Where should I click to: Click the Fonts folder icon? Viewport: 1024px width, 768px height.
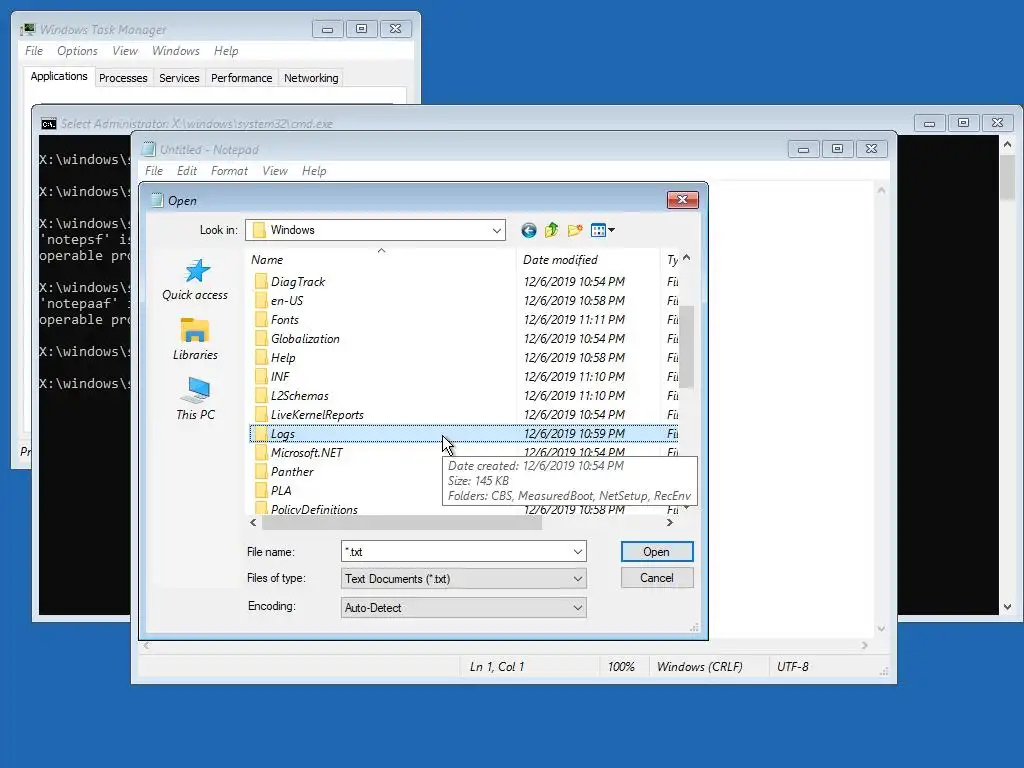click(x=261, y=319)
